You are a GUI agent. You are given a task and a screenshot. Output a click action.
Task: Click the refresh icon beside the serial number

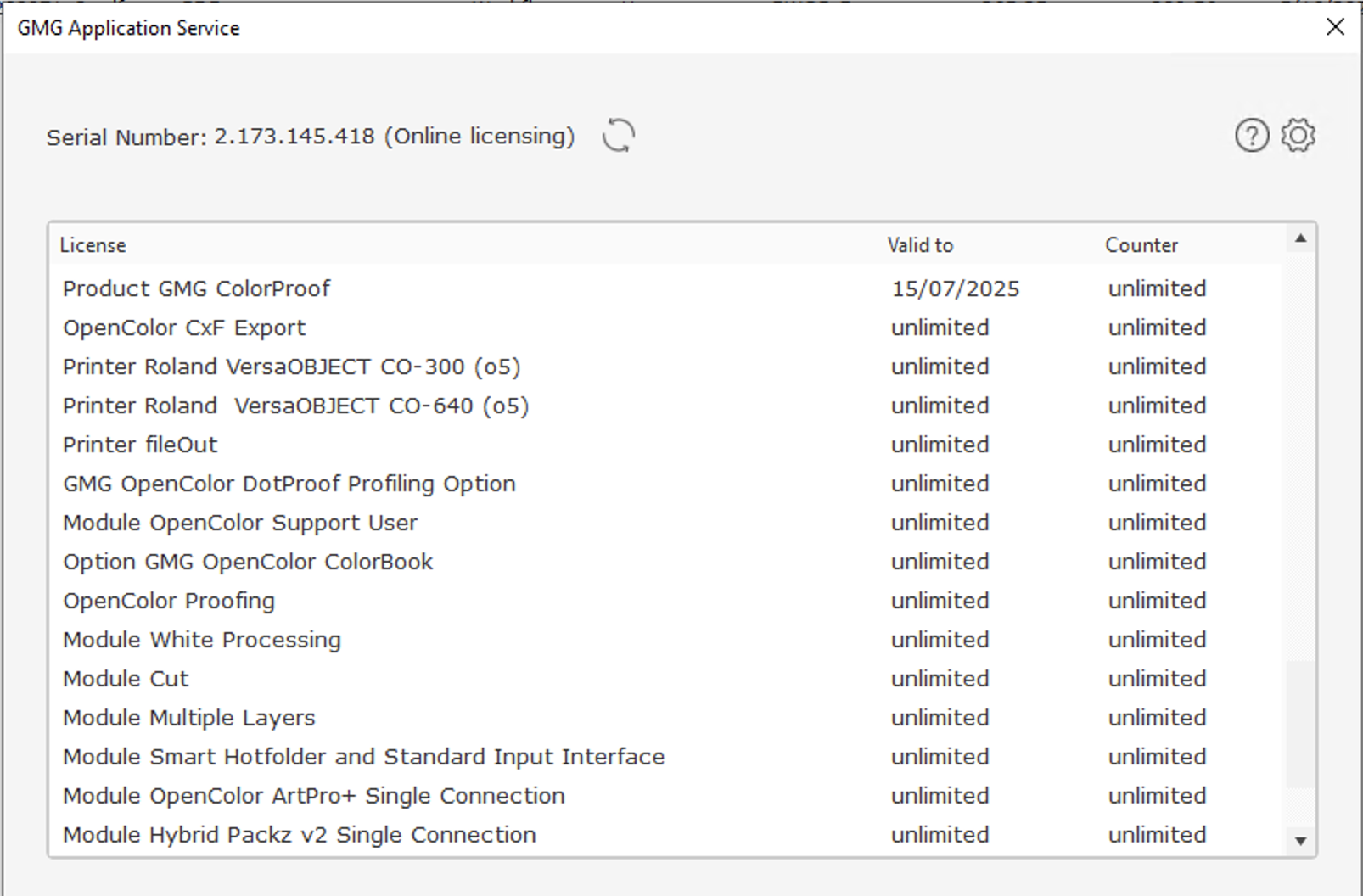click(618, 136)
